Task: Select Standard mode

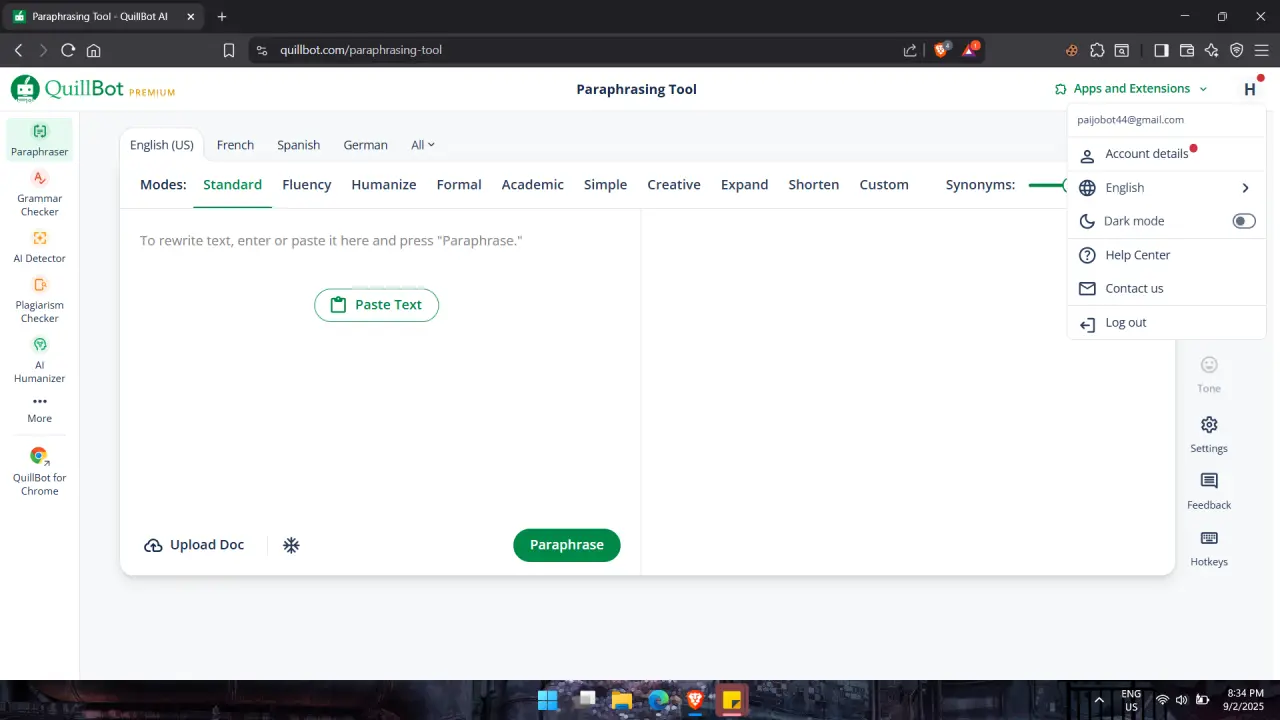Action: (232, 185)
